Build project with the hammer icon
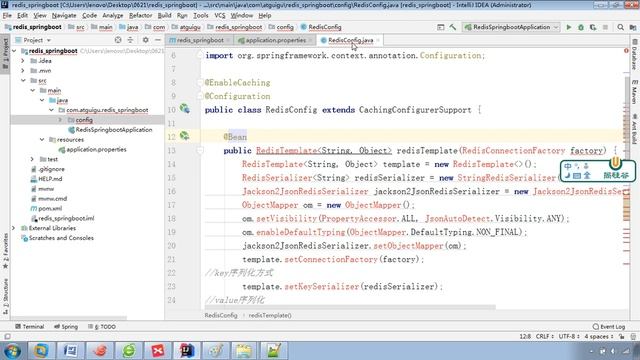640x360 pixels. coord(453,27)
